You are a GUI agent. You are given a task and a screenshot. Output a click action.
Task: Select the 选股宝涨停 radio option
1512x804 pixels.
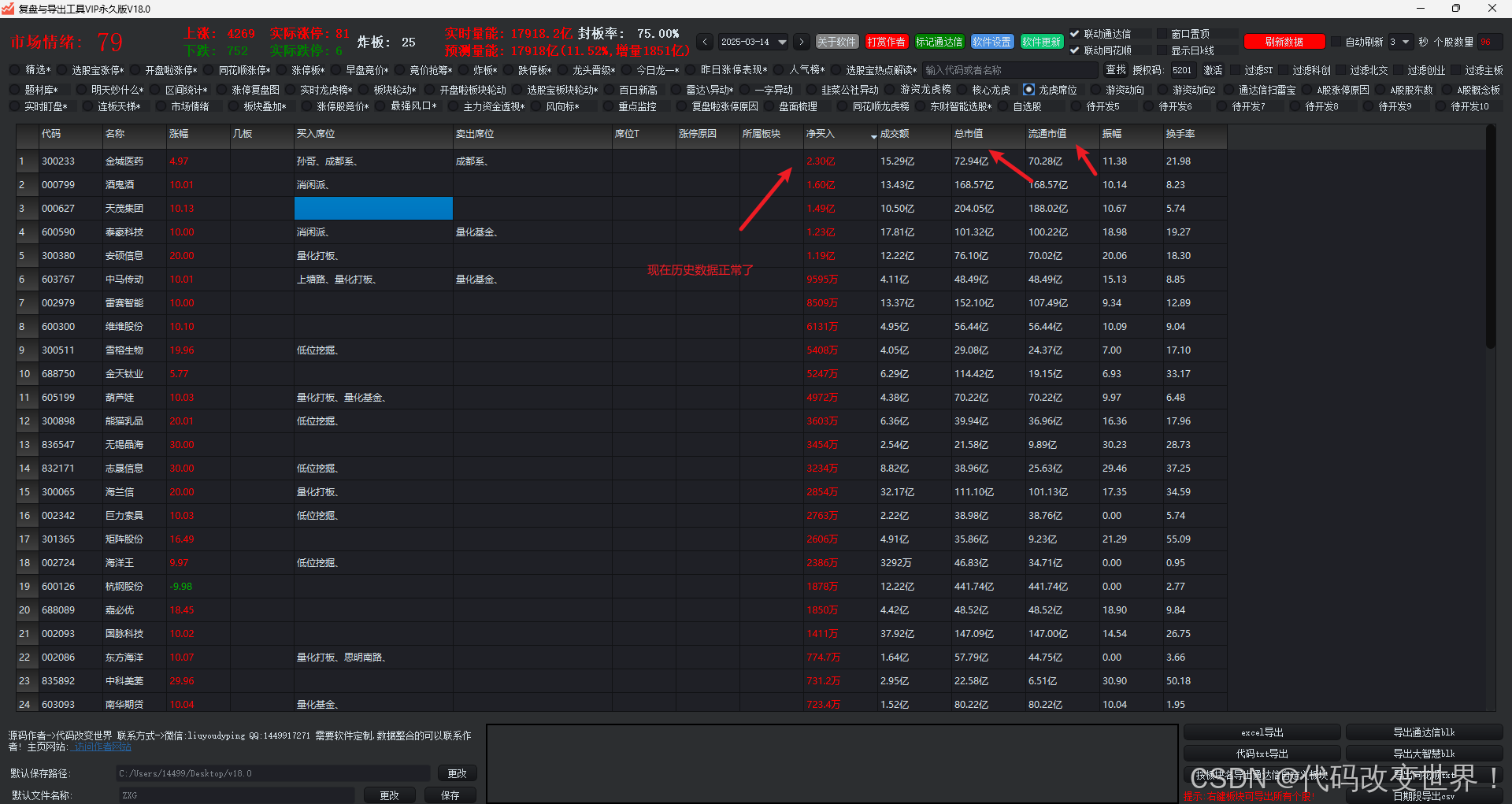[x=61, y=70]
